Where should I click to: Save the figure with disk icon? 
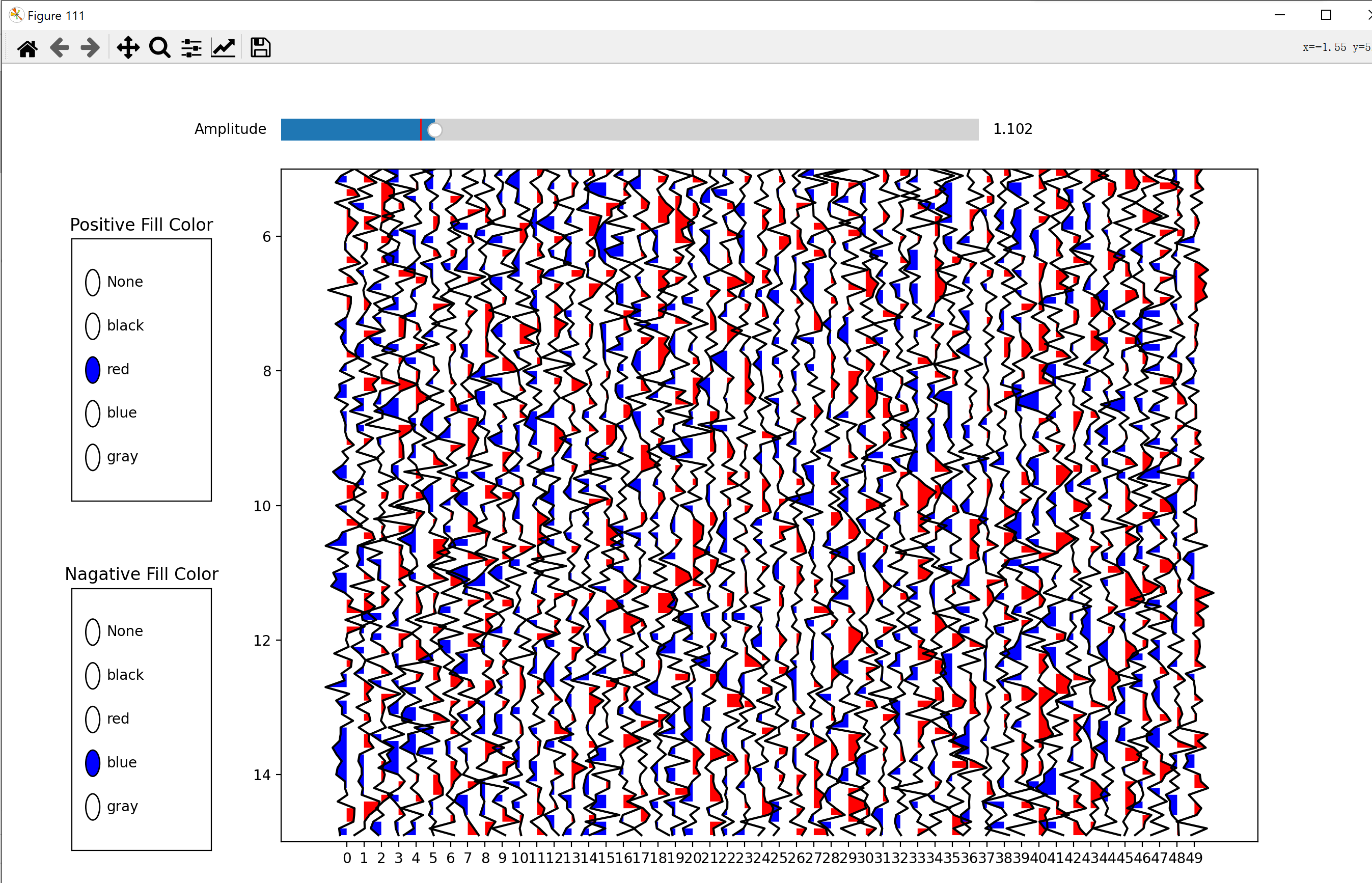coord(260,47)
